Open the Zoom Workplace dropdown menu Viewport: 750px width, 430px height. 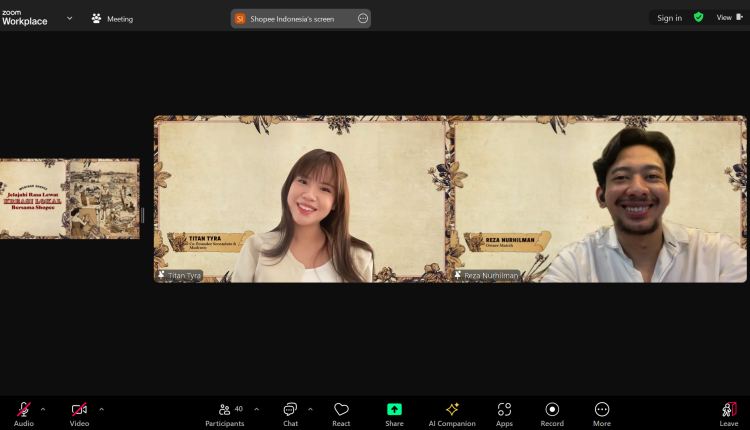69,18
